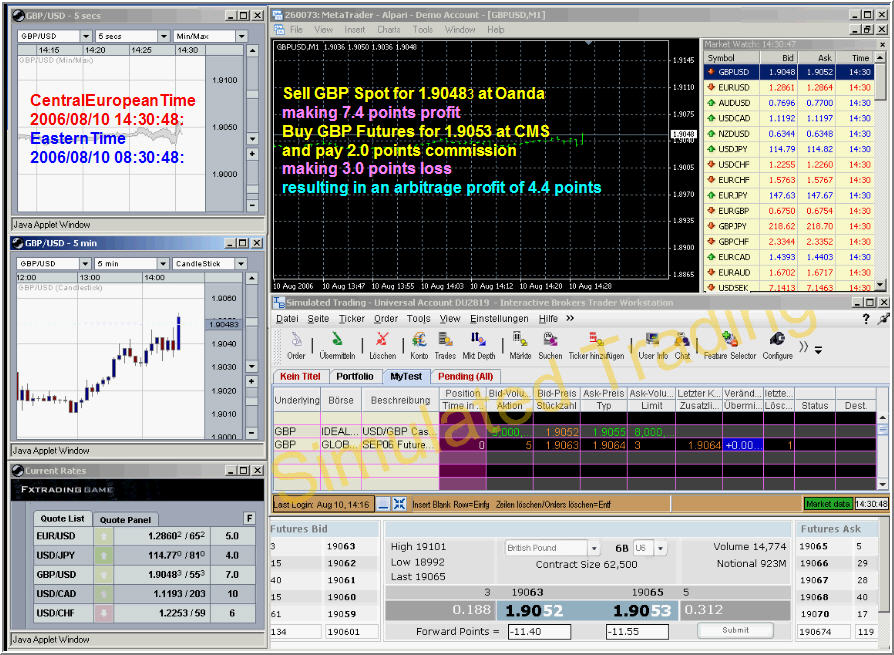Open the 5 secs interval dropdown
This screenshot has height=655, width=894.
click(164, 36)
